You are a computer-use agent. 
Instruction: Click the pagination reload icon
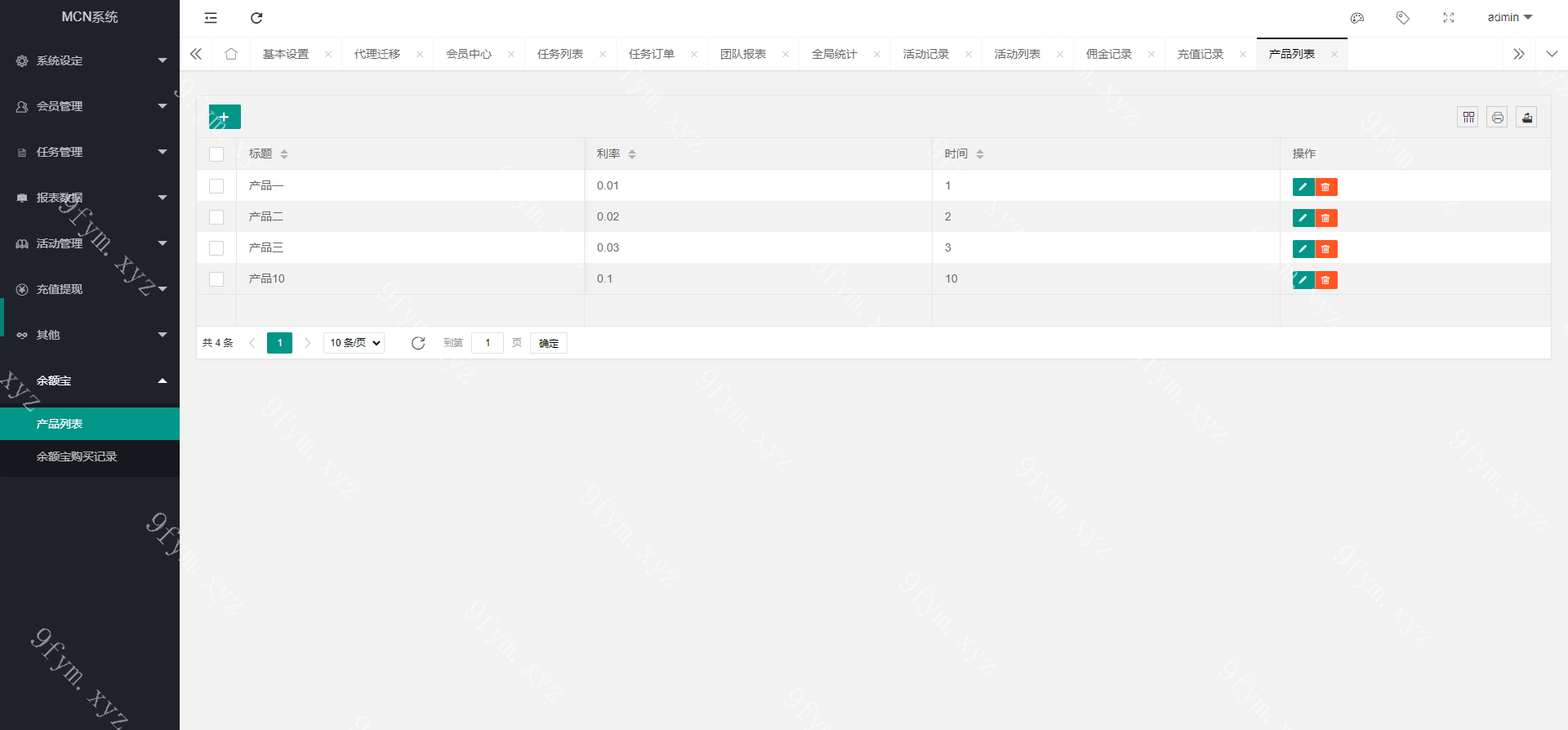418,343
